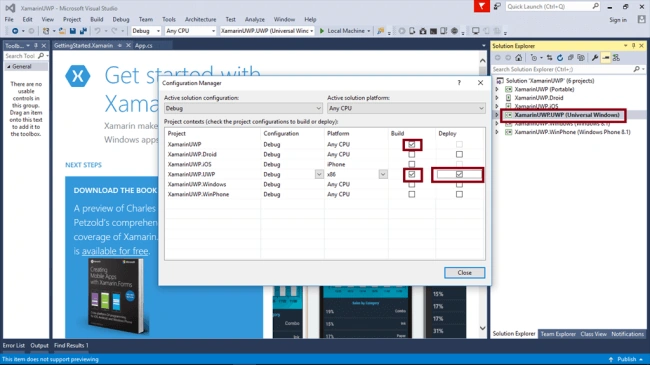Click the Navigate Backward toolbar icon

tap(15, 31)
